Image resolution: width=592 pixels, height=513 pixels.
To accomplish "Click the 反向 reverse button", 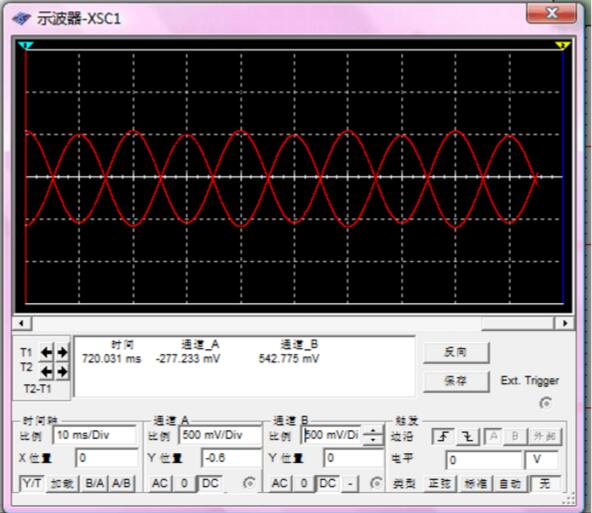I will point(456,352).
